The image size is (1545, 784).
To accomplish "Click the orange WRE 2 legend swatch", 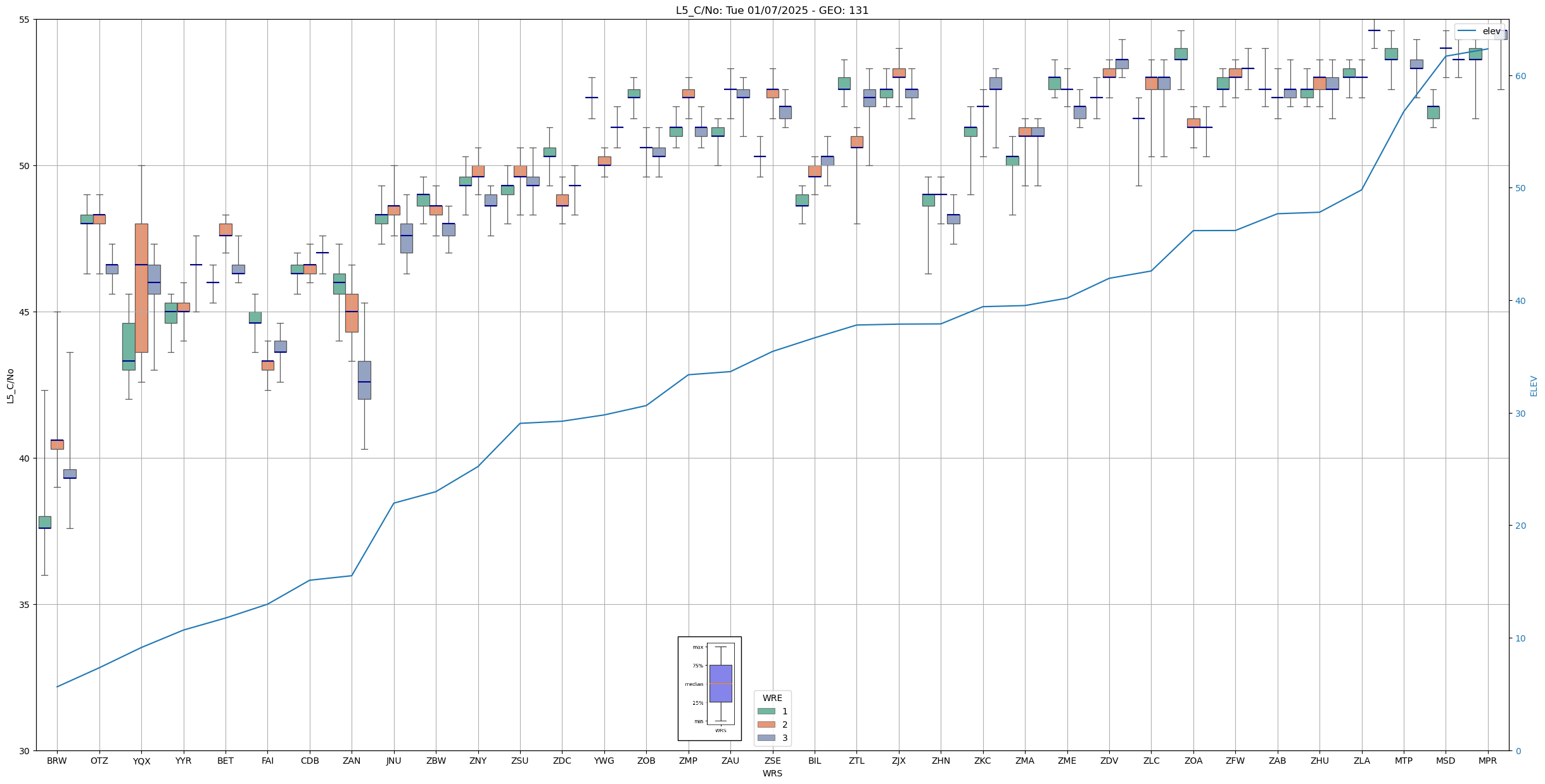I will point(766,724).
